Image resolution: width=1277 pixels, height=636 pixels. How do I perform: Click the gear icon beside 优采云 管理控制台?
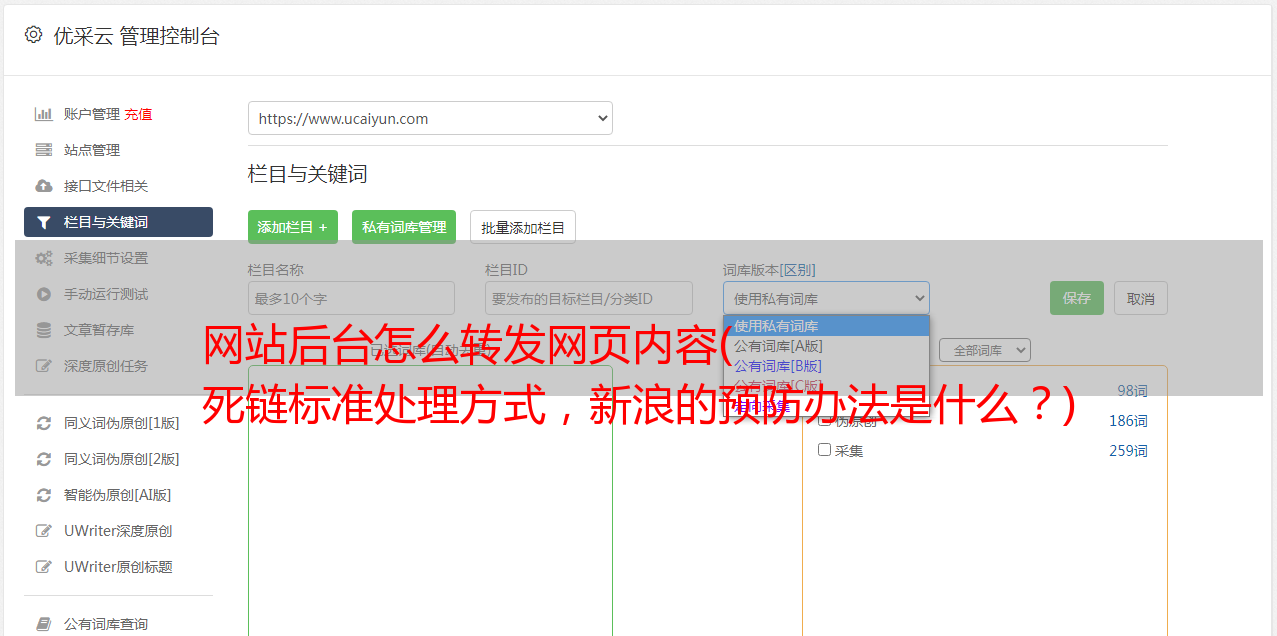click(x=33, y=35)
